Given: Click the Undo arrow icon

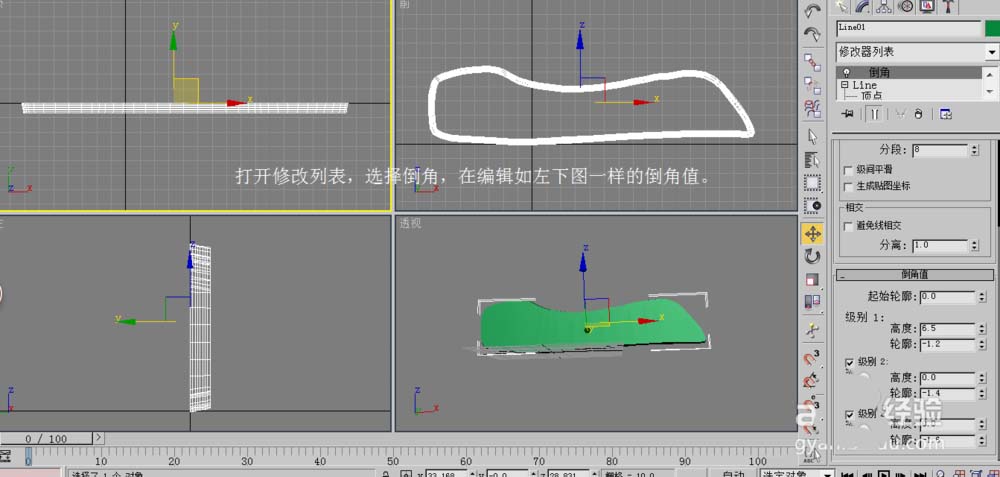Looking at the screenshot, I should click(x=812, y=11).
